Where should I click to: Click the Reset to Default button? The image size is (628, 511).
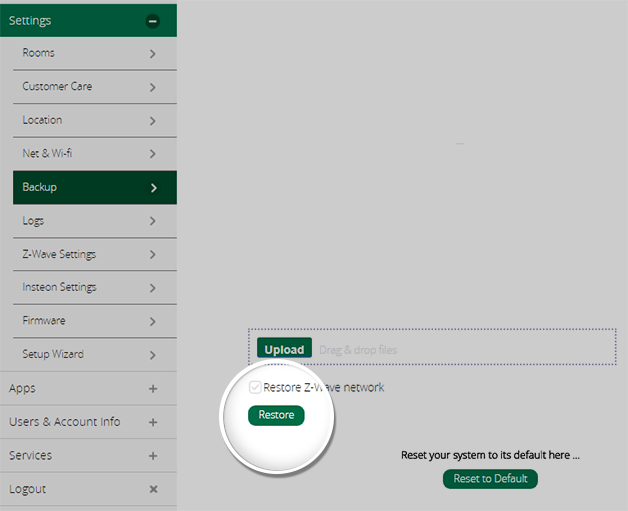[x=490, y=479]
